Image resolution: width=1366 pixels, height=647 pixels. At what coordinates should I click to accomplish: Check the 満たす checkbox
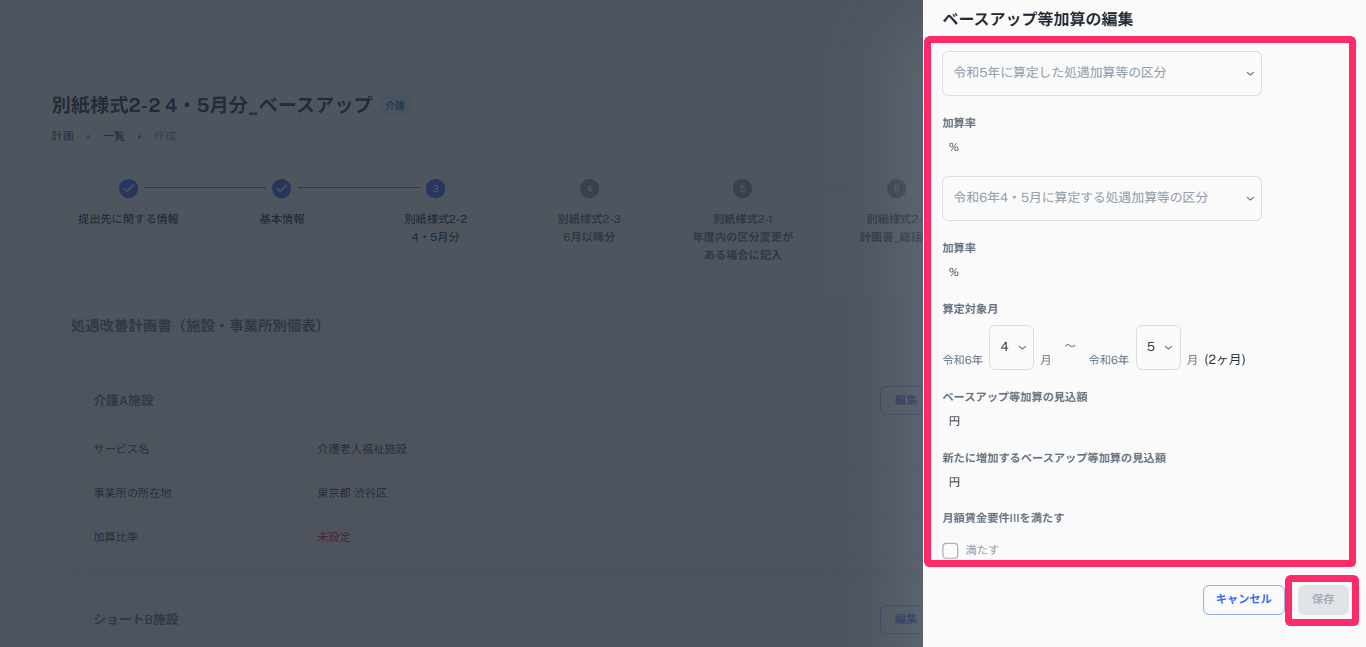pos(950,550)
